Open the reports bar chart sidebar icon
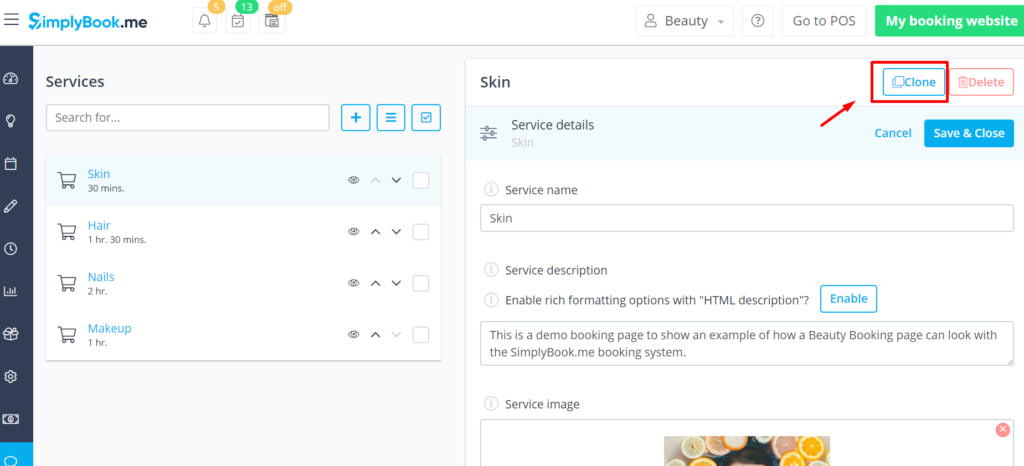The image size is (1024, 466). pyautogui.click(x=10, y=291)
